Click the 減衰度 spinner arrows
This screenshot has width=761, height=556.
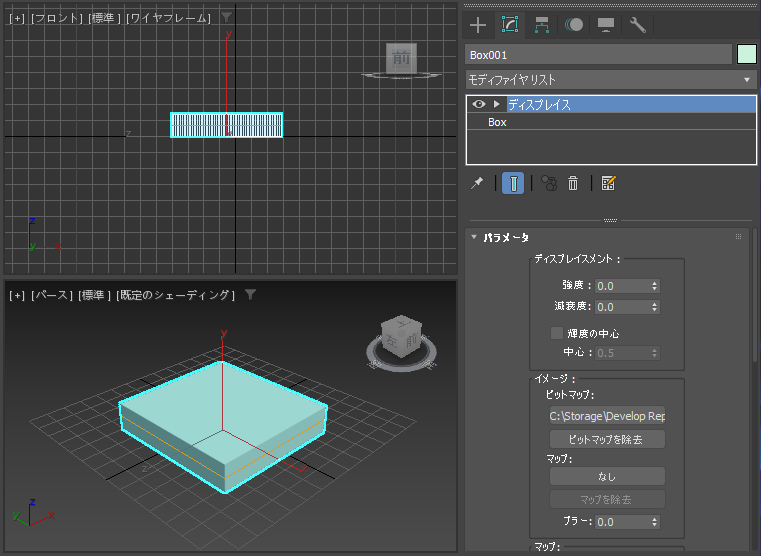tap(654, 307)
